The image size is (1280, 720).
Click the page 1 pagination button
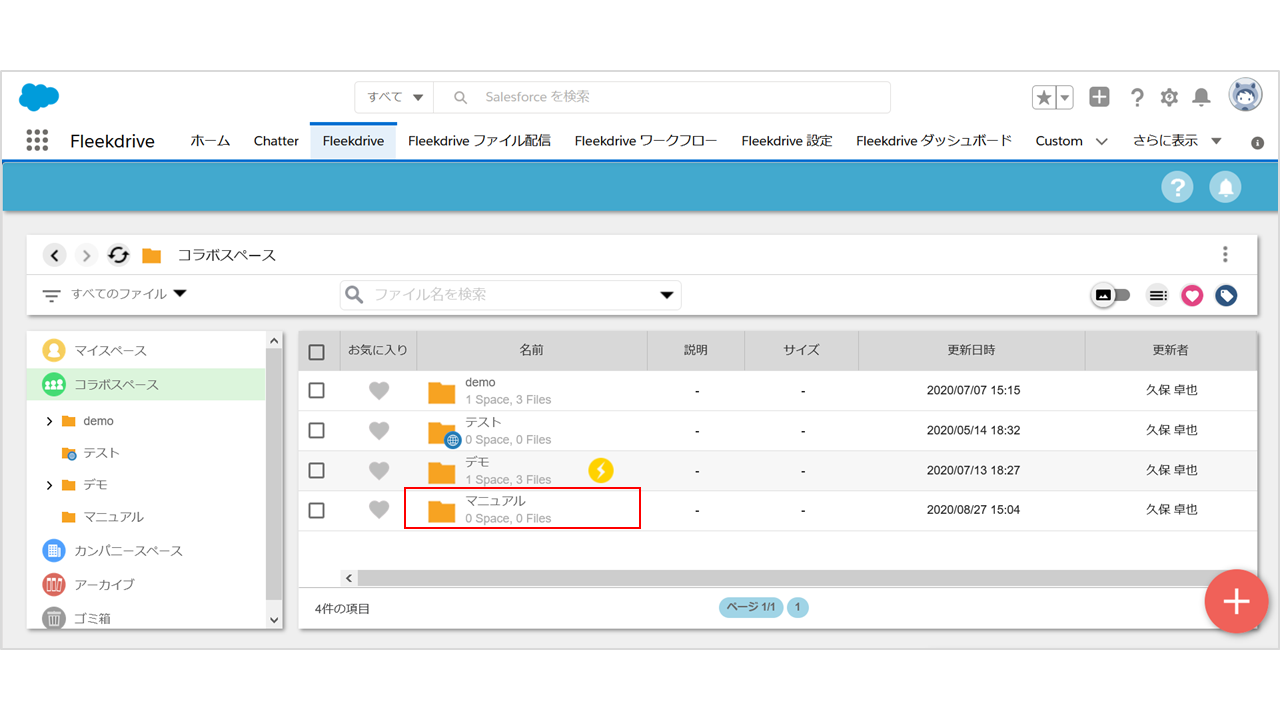[797, 607]
